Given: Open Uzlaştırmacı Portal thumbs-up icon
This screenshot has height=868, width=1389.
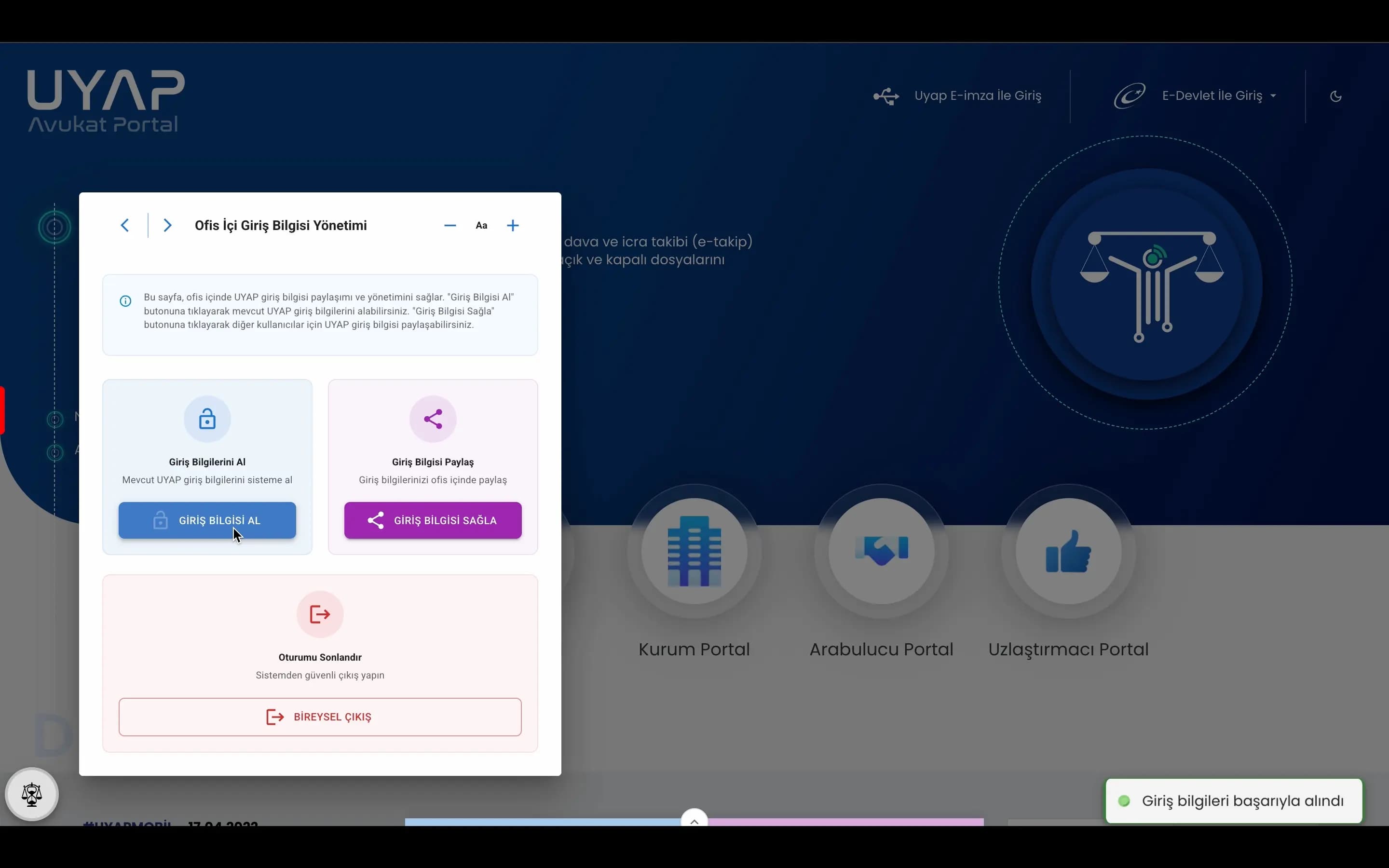Looking at the screenshot, I should (x=1068, y=551).
